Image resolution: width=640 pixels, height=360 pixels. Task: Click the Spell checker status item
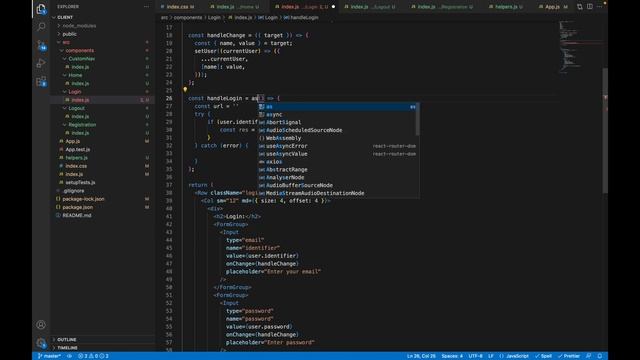point(543,356)
